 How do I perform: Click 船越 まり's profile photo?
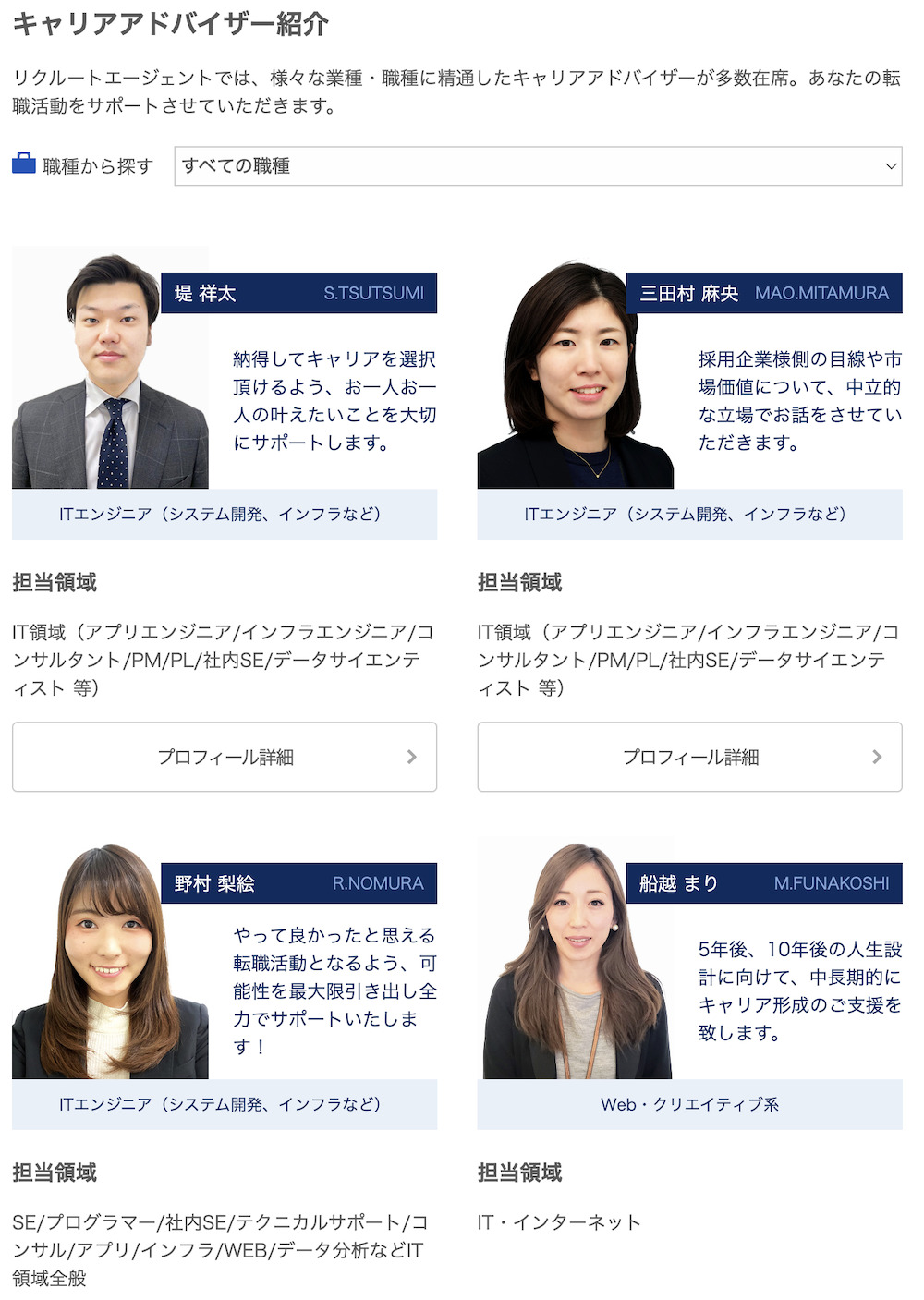[x=576, y=958]
